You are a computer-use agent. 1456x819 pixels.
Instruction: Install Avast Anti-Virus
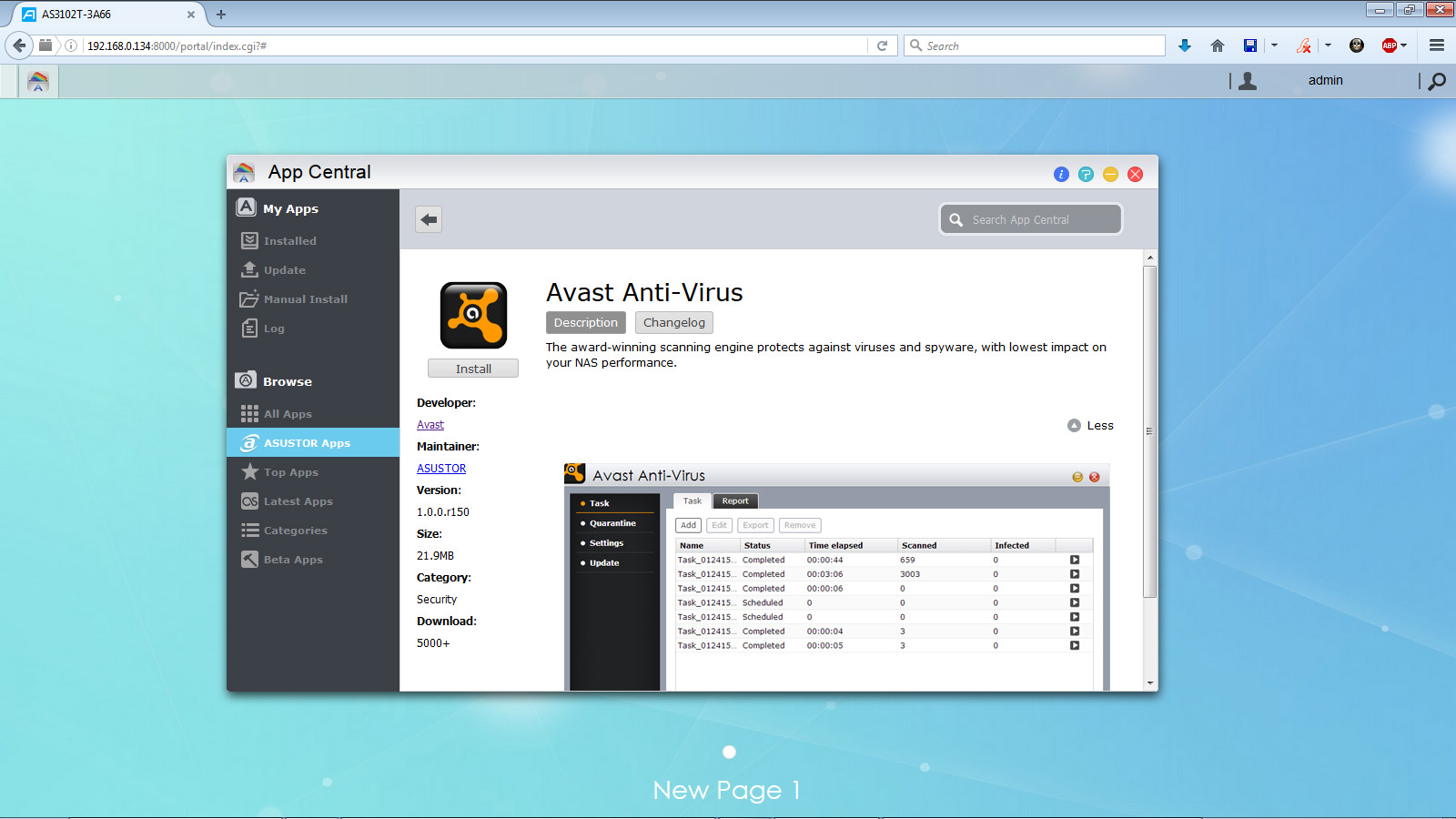click(x=473, y=369)
